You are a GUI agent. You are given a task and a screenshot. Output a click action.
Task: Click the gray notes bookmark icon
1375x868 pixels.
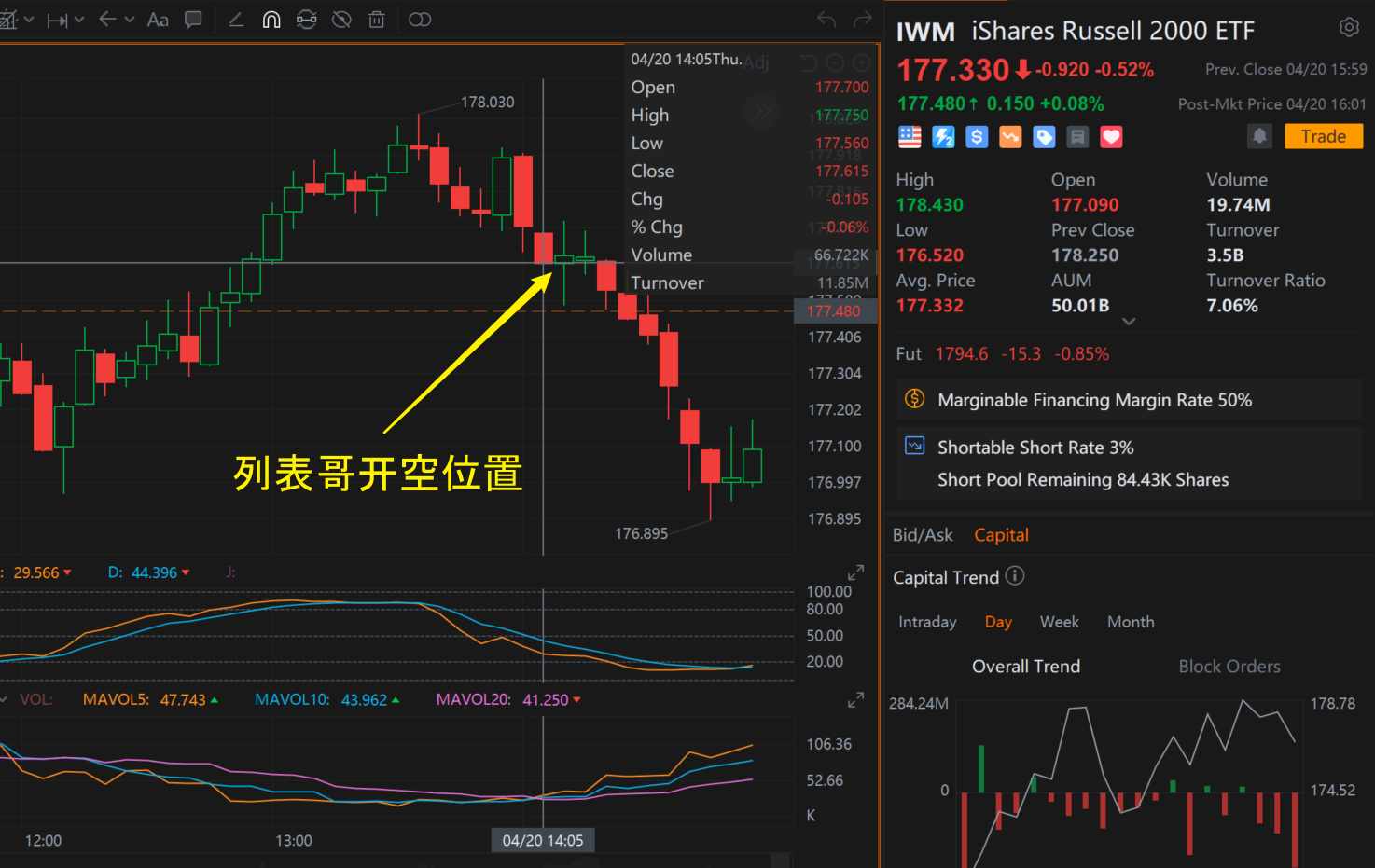(x=1077, y=137)
